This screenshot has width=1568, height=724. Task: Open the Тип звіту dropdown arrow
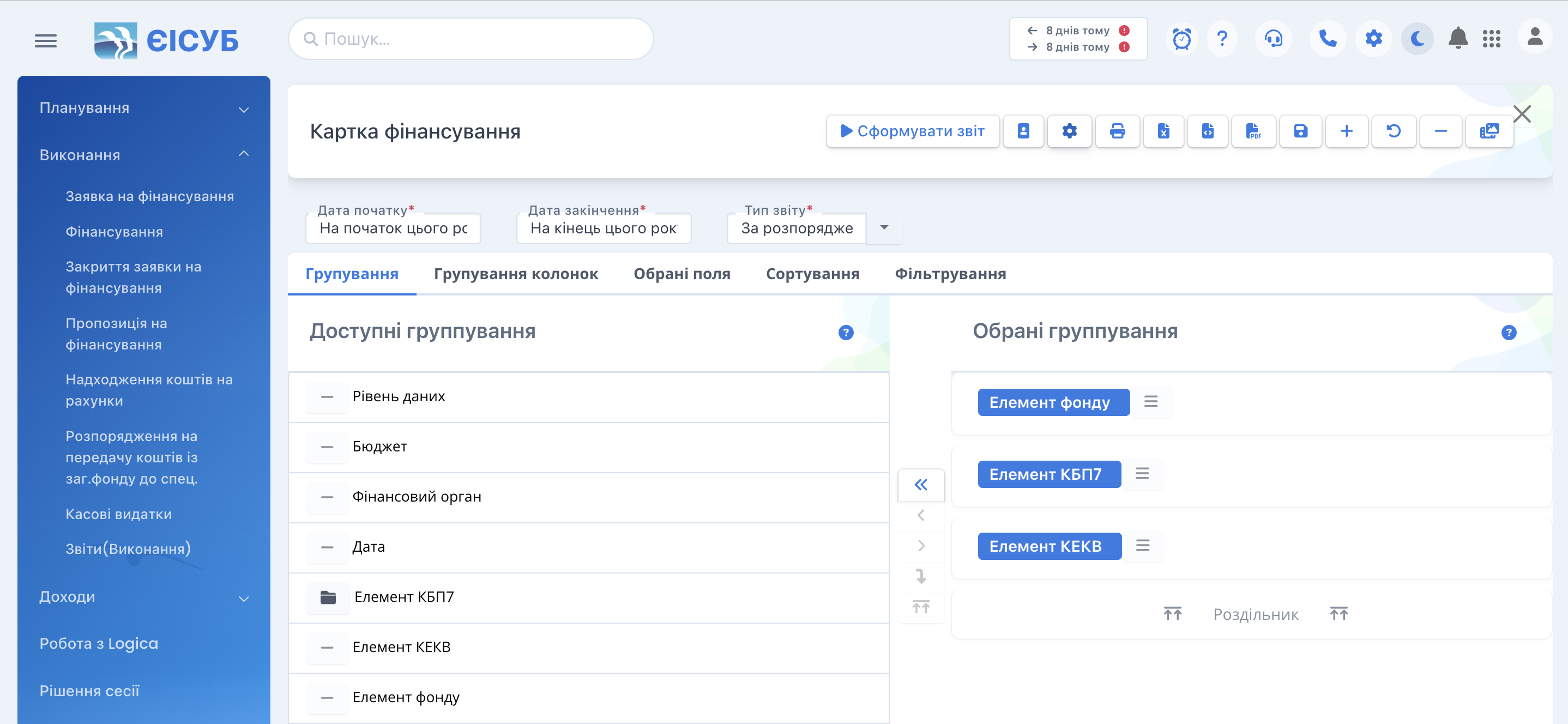[x=884, y=228]
